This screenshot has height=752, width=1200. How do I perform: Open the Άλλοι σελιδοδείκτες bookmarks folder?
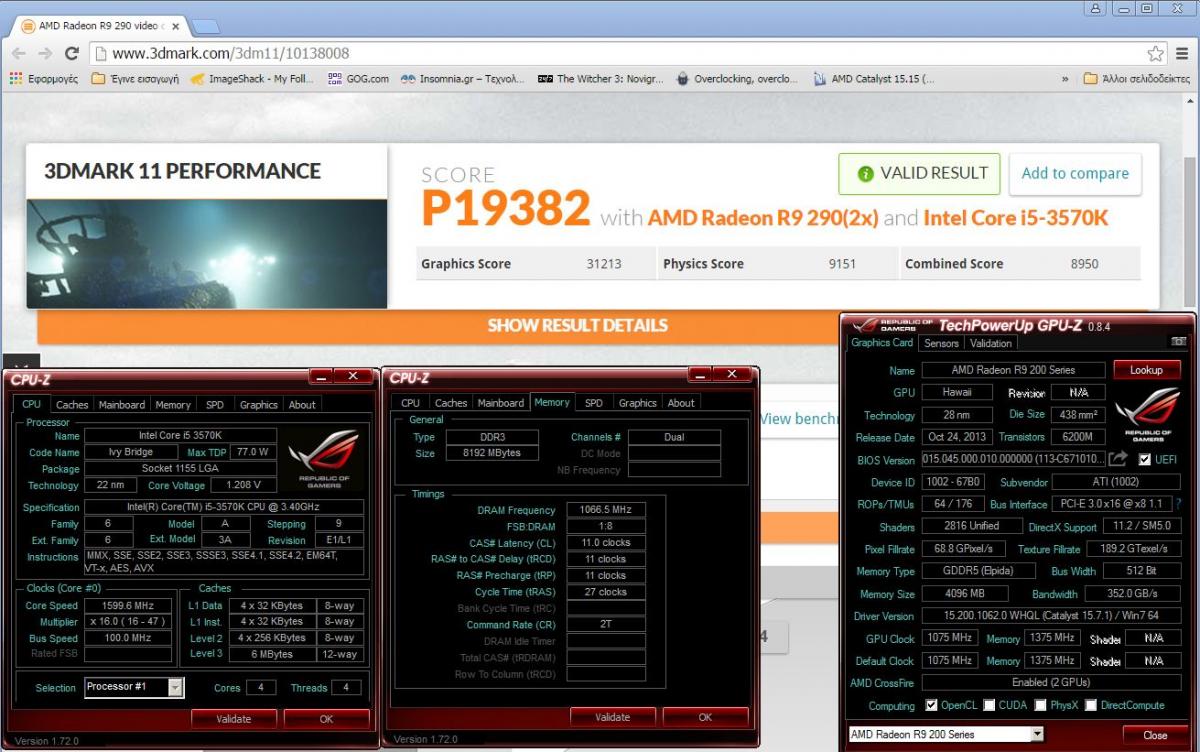click(x=1136, y=78)
